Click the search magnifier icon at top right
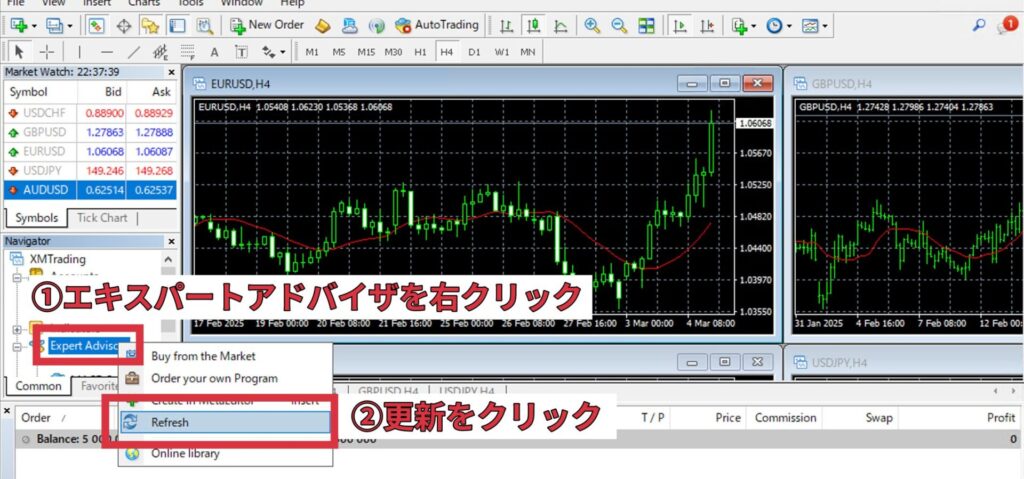The width and height of the screenshot is (1024, 479). click(979, 25)
